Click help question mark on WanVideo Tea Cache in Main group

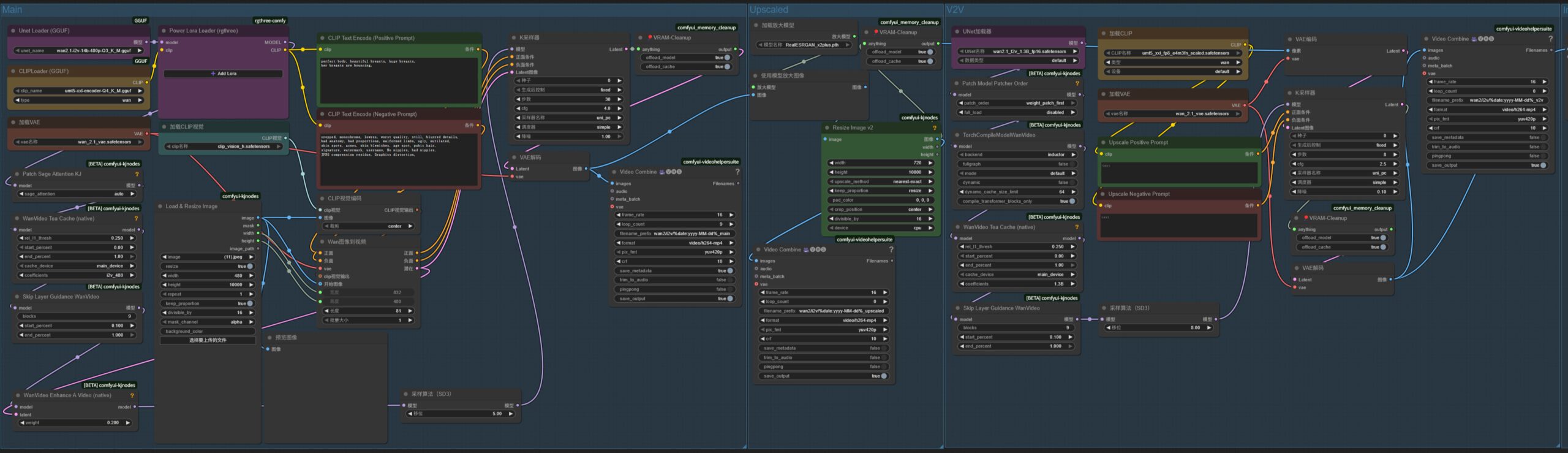click(136, 218)
